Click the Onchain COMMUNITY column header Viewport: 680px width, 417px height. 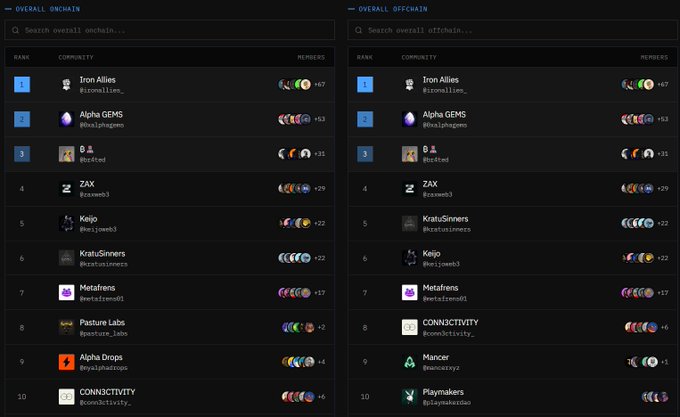pyautogui.click(x=76, y=57)
